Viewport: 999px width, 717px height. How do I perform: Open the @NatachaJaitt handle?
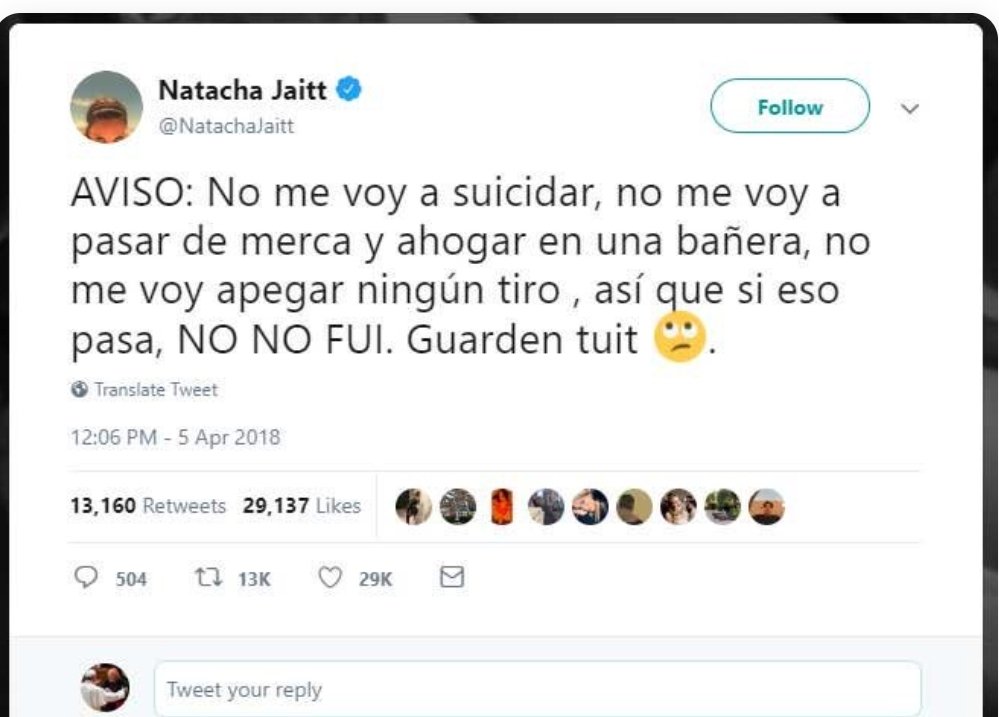pyautogui.click(x=226, y=126)
